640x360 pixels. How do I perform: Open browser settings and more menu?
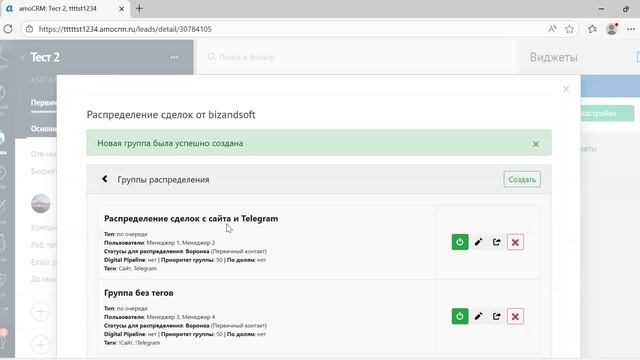tap(631, 29)
